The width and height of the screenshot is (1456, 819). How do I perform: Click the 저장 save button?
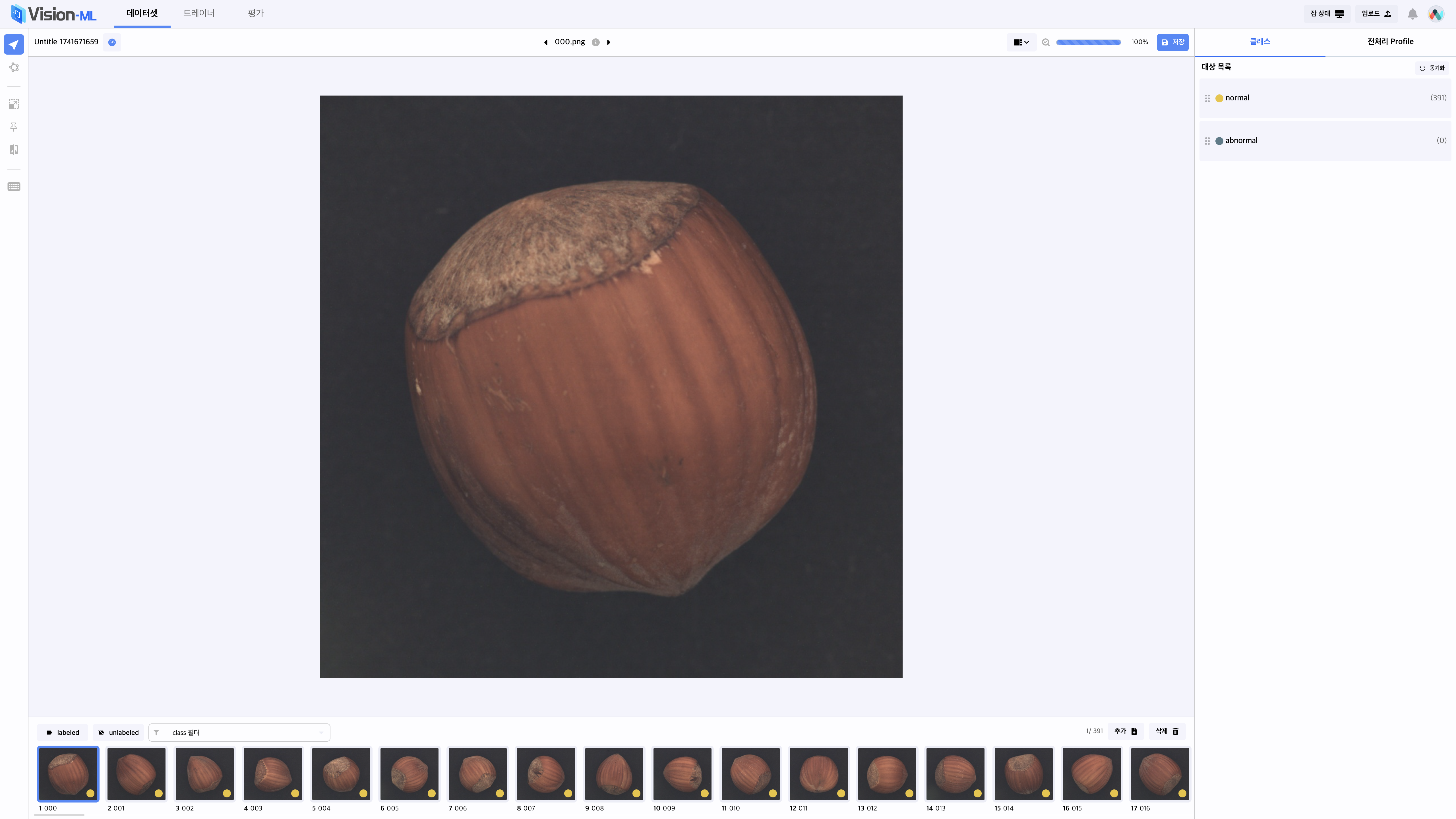(x=1172, y=42)
